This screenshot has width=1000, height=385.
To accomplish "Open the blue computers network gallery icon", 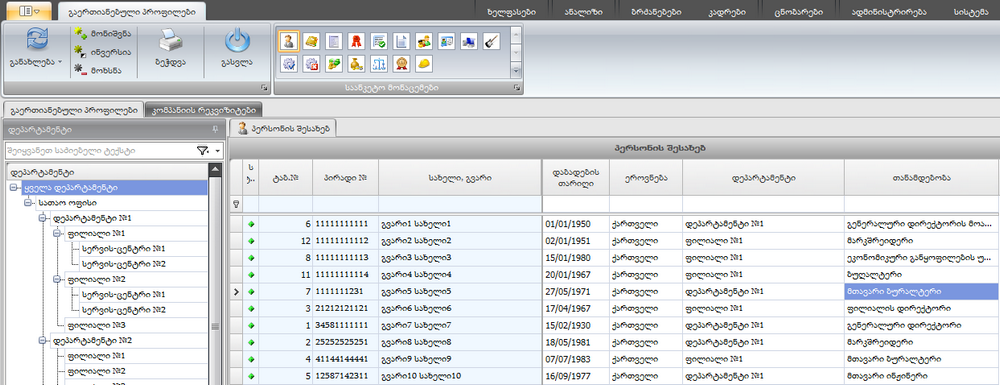I will click(468, 41).
